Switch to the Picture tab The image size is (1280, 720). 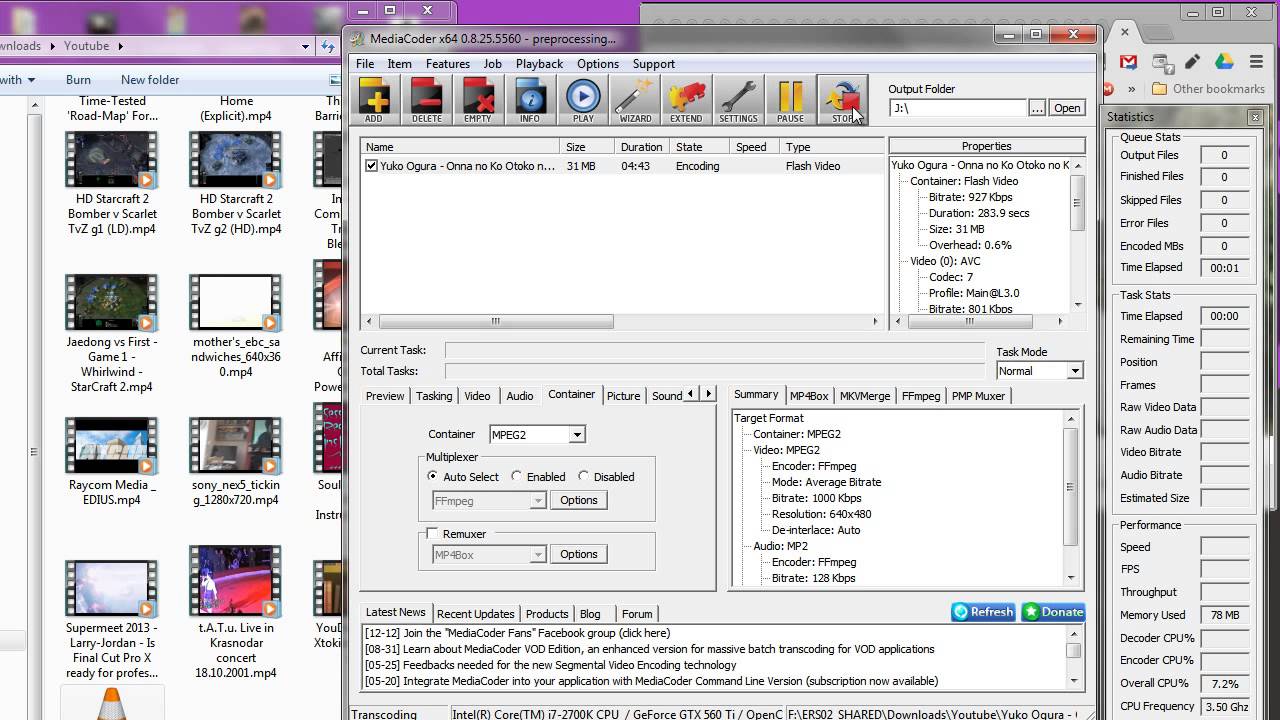pyautogui.click(x=623, y=396)
